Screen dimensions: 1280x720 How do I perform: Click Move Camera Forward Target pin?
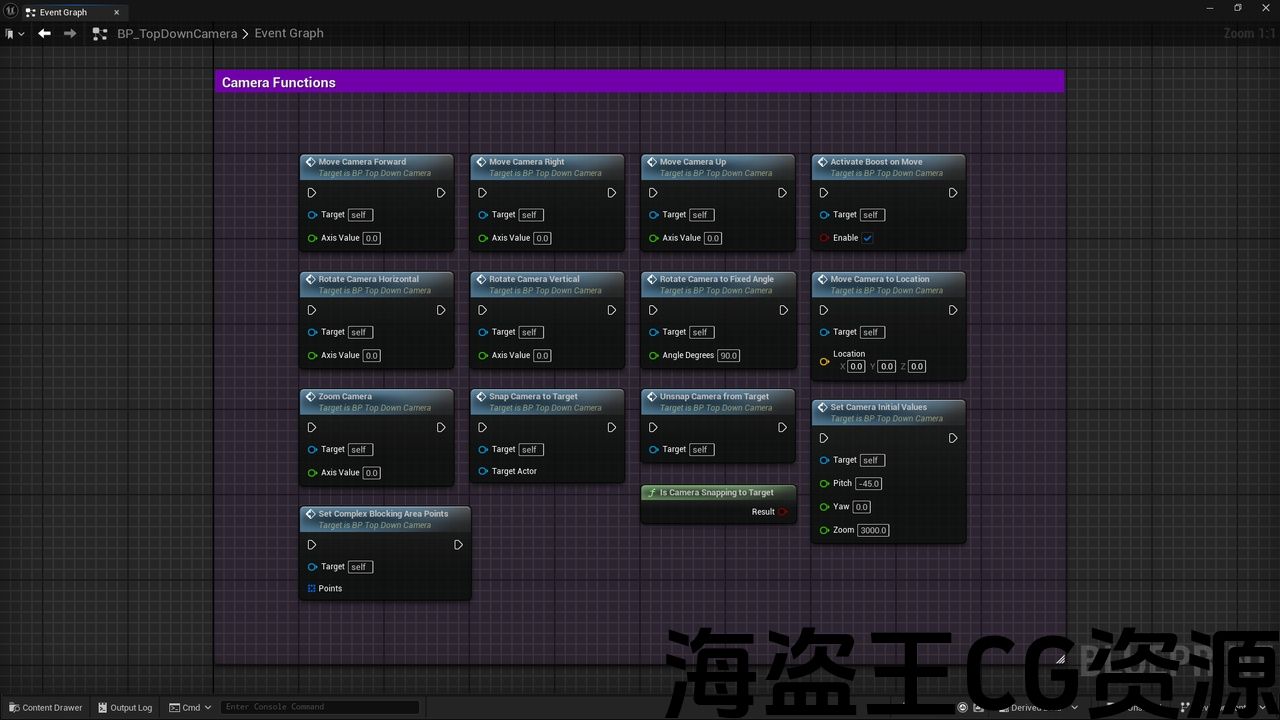[x=313, y=215]
